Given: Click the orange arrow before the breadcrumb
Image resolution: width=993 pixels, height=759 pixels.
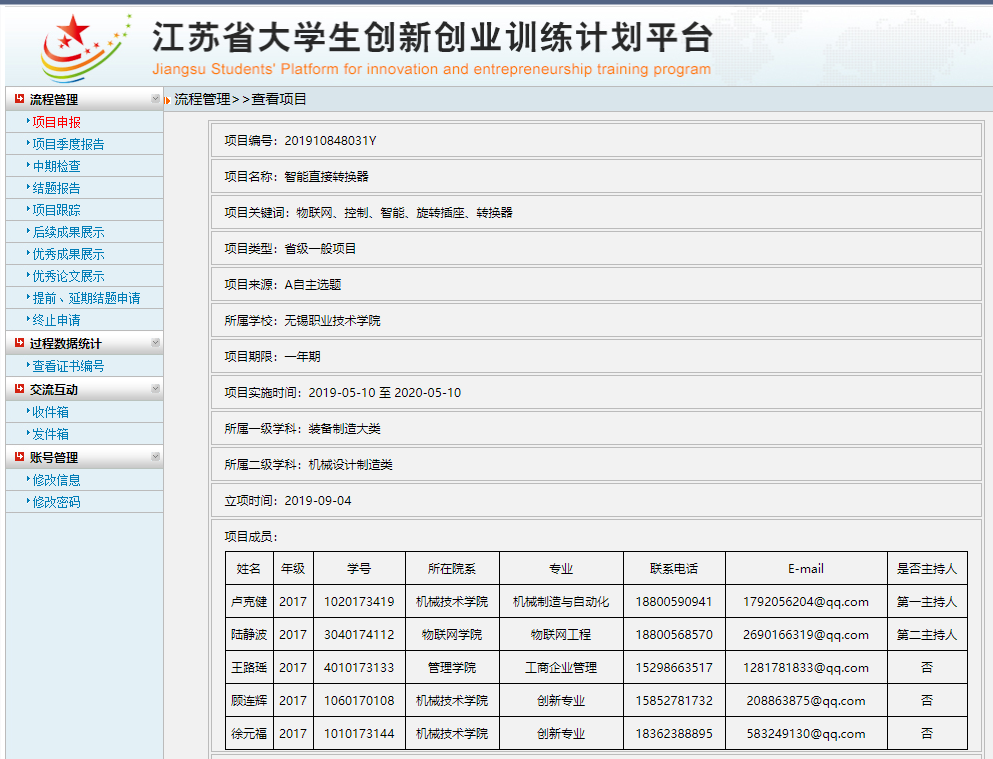Looking at the screenshot, I should [x=168, y=99].
